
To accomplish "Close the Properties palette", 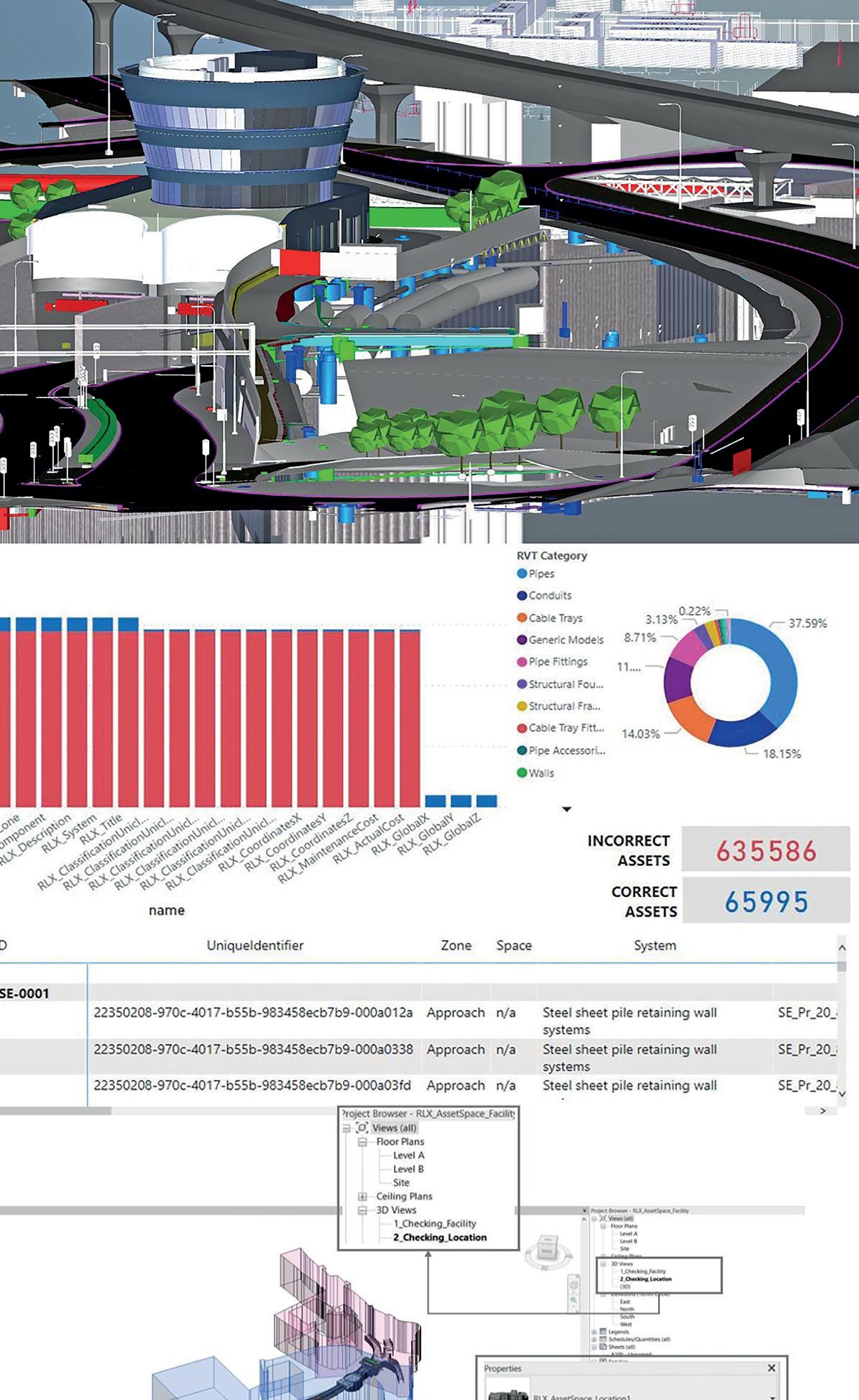I will click(x=771, y=1368).
